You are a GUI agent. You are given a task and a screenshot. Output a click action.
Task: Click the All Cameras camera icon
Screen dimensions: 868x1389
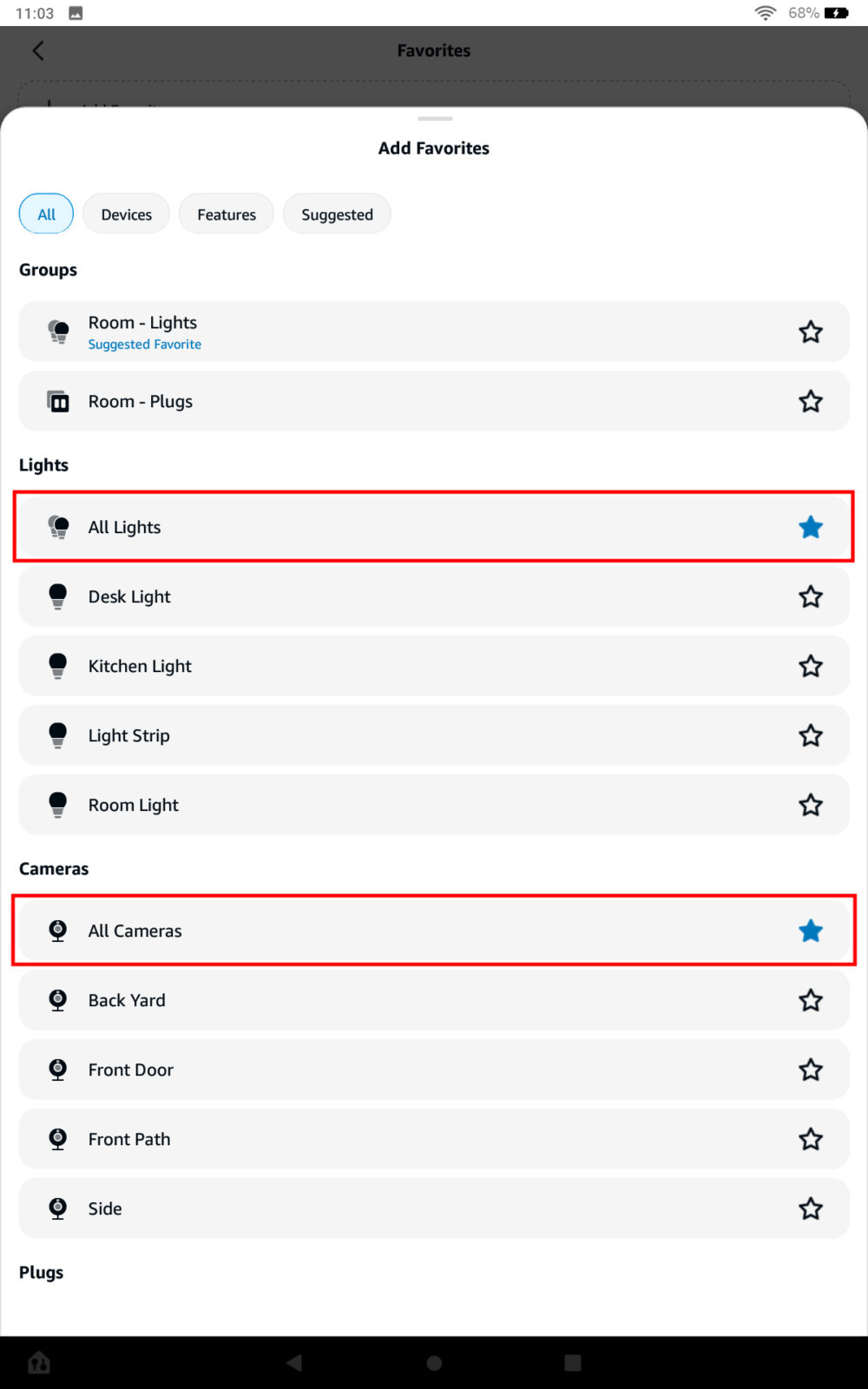pos(57,930)
